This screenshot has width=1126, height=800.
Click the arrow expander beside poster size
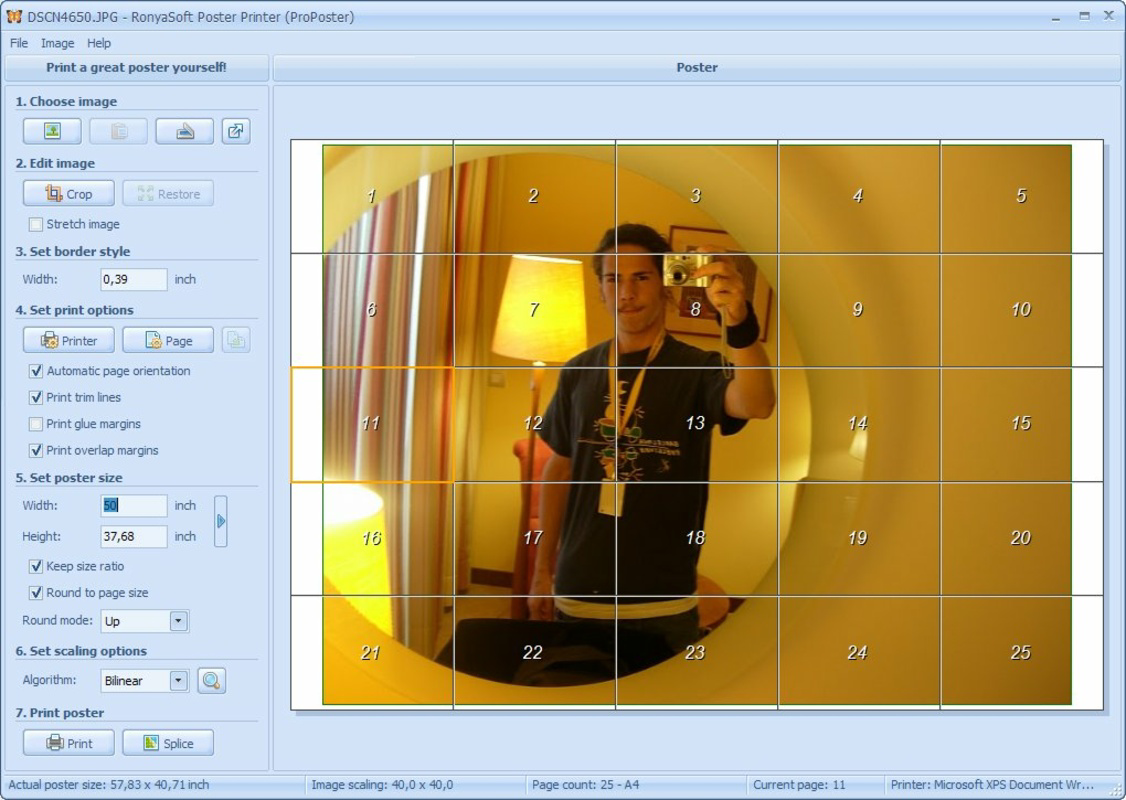(x=221, y=521)
